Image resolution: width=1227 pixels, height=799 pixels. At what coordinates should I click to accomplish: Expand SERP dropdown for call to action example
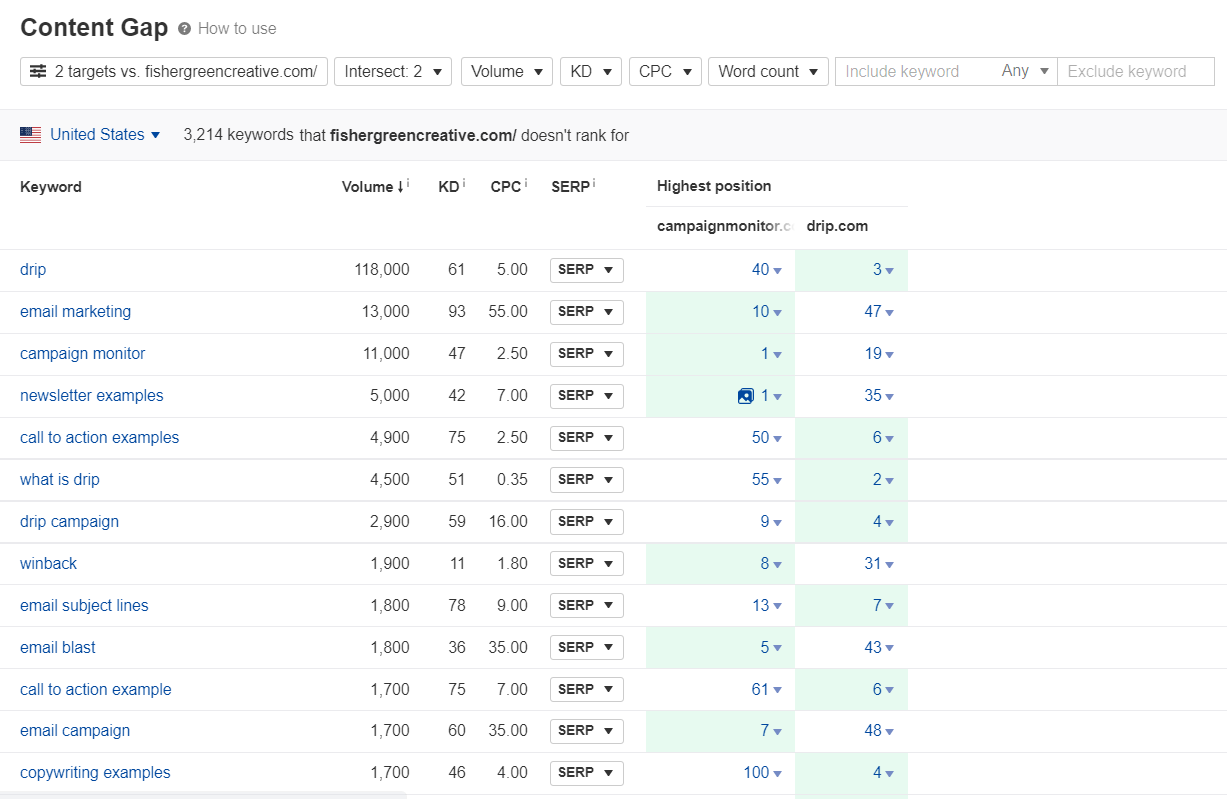(587, 690)
